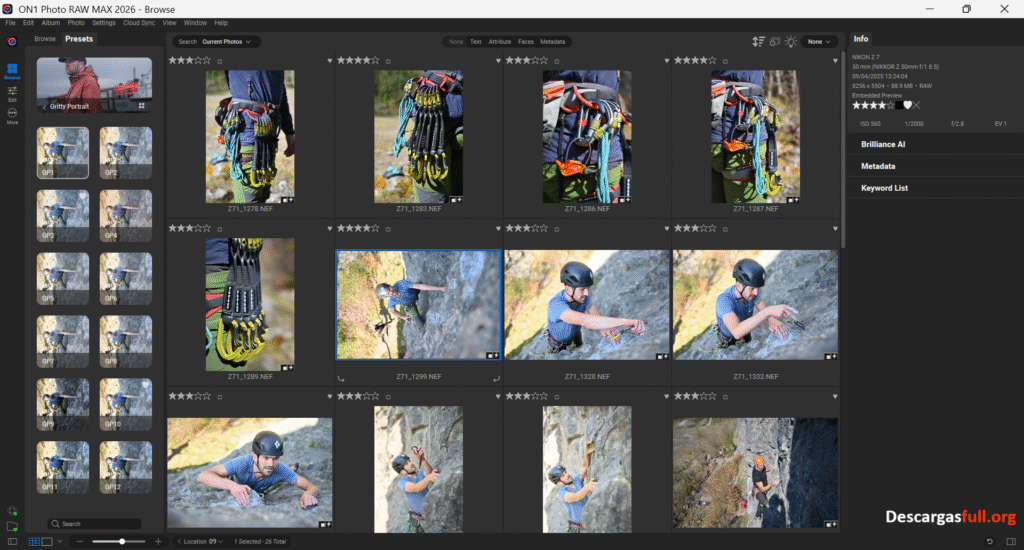Toggle left panel visibility icon in status bar
The height and width of the screenshot is (550, 1024).
[12, 542]
